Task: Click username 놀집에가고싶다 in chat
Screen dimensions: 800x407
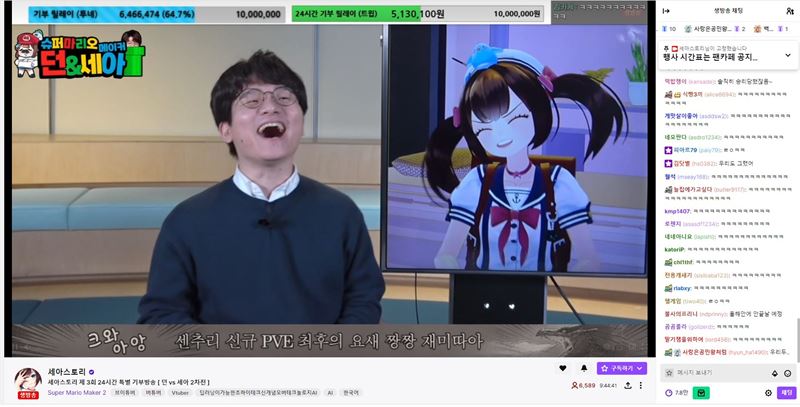Action: point(692,189)
